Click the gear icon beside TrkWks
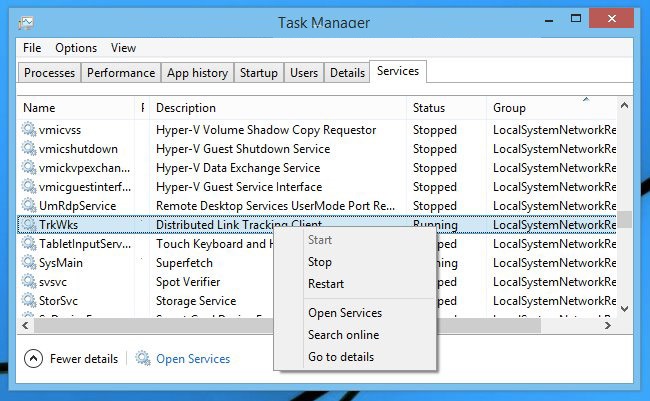This screenshot has width=650, height=401. [x=29, y=224]
